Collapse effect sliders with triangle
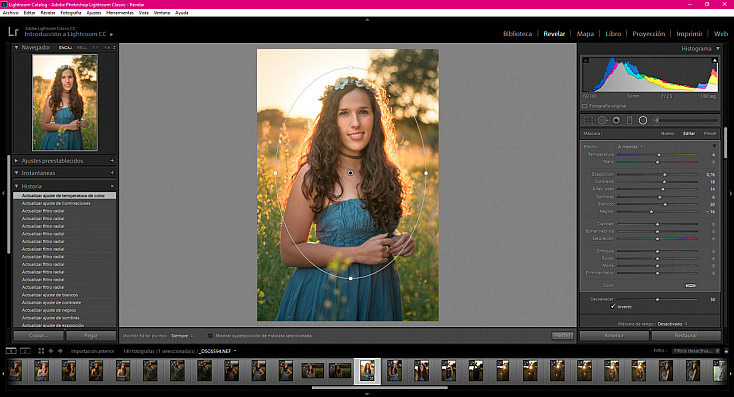The height and width of the screenshot is (397, 734). click(x=714, y=147)
